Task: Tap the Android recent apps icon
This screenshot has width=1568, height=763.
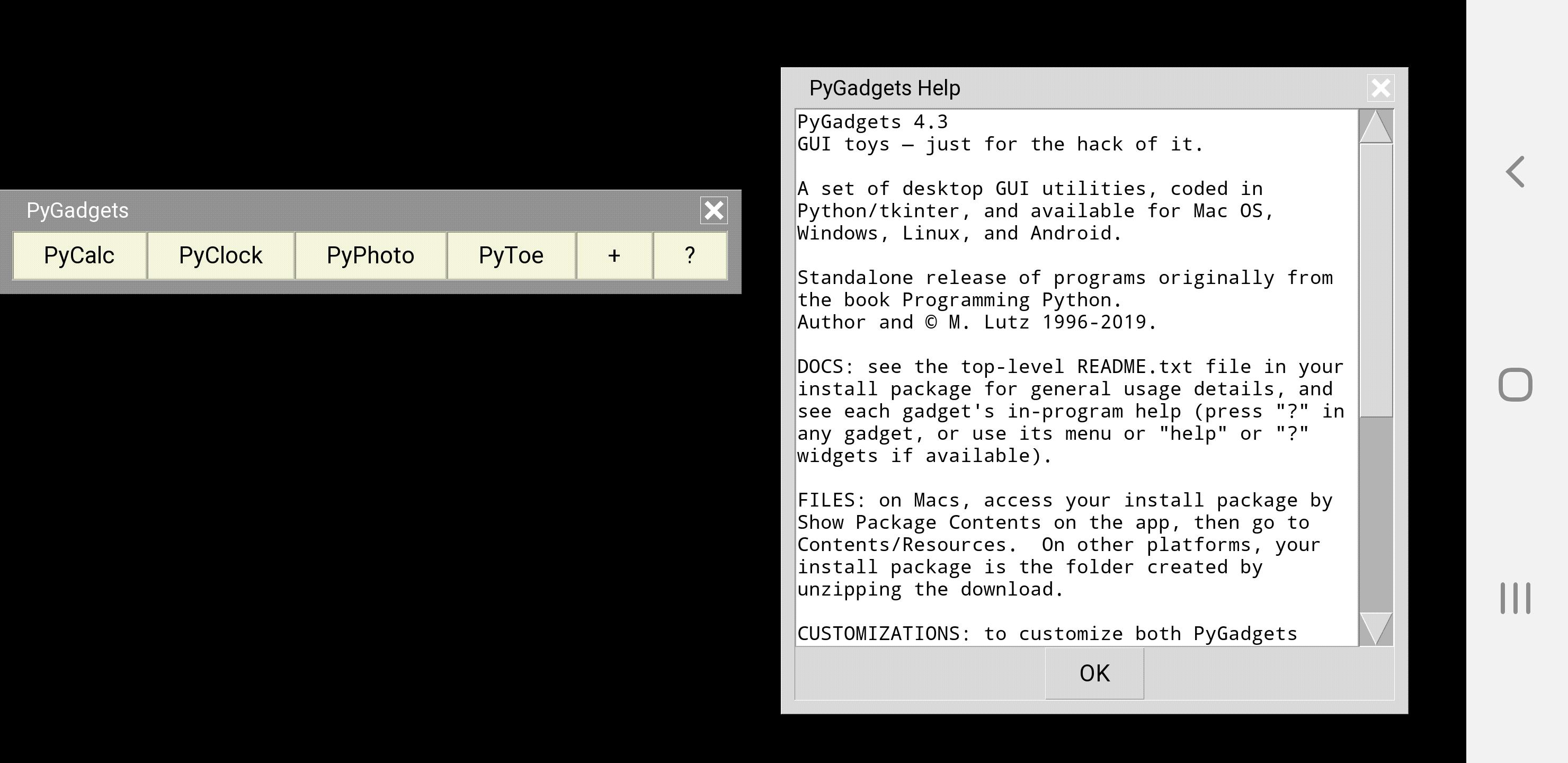Action: click(1515, 598)
